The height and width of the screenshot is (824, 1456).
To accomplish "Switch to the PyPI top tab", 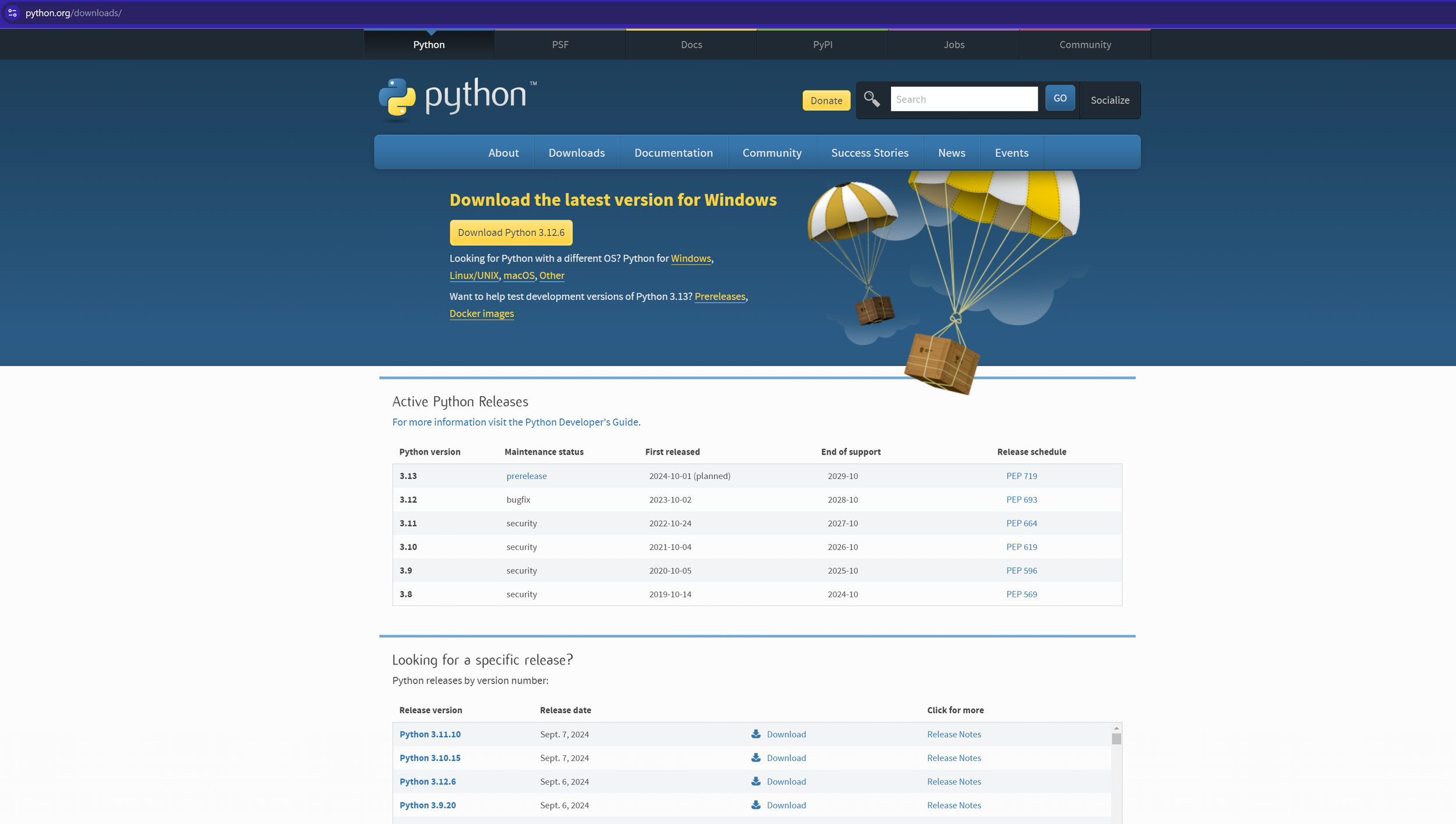I will (822, 45).
